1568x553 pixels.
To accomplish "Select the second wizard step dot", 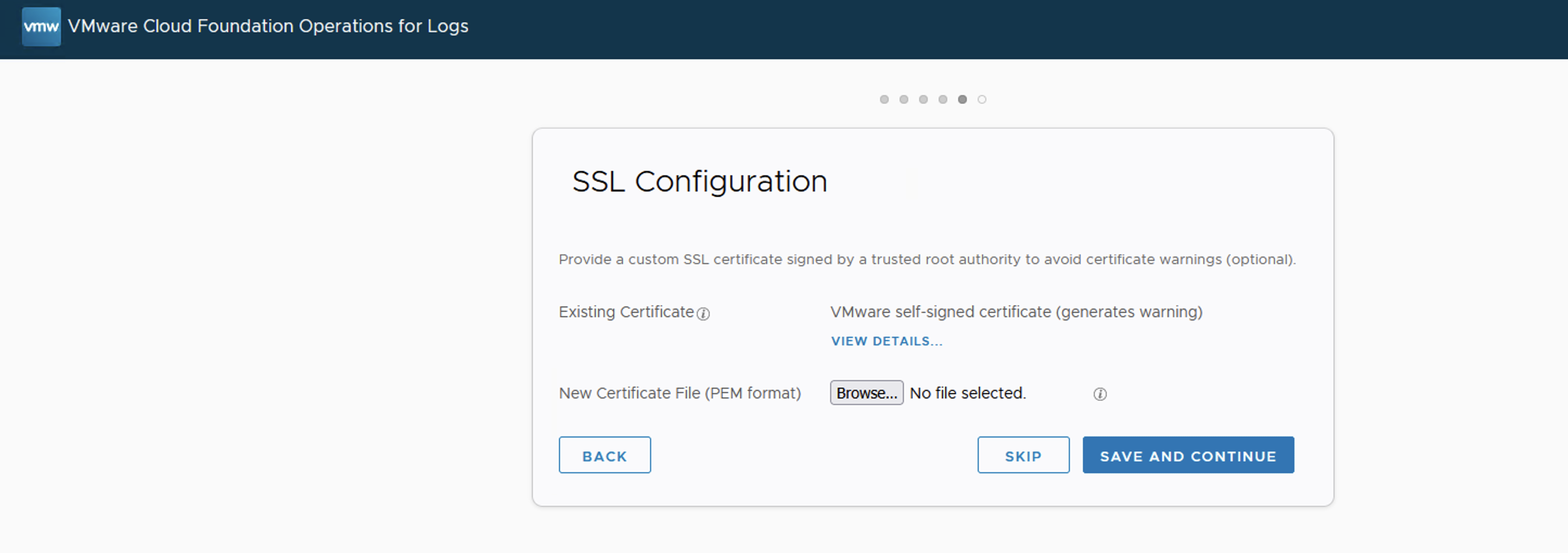I will pyautogui.click(x=903, y=99).
